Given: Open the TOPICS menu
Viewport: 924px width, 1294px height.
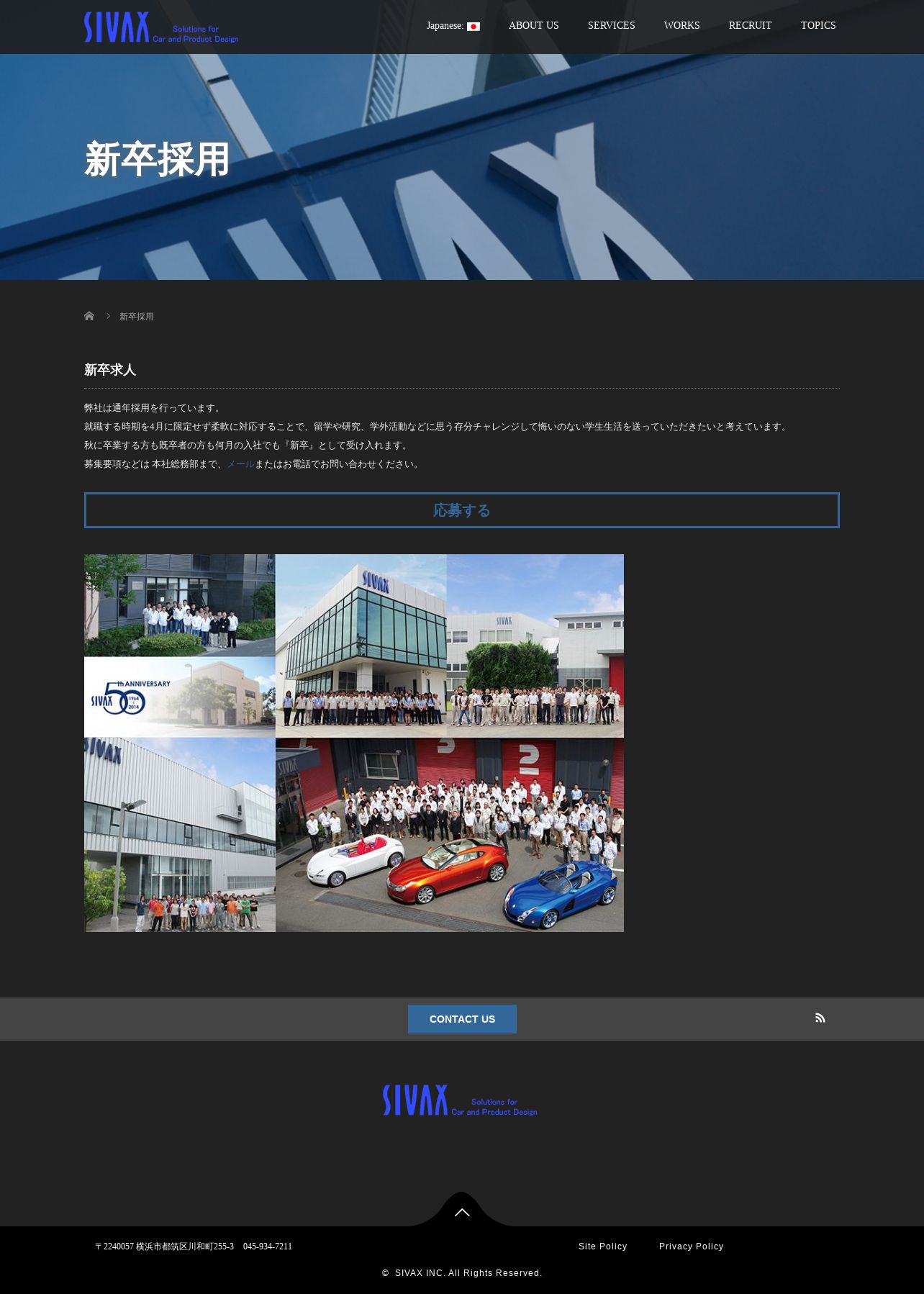Looking at the screenshot, I should click(818, 25).
